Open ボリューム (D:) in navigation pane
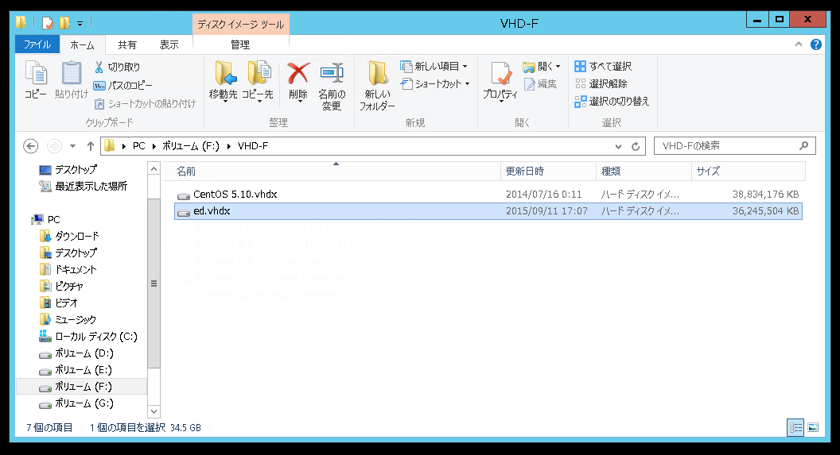Screen dimensions: 840x455 [x=76, y=354]
